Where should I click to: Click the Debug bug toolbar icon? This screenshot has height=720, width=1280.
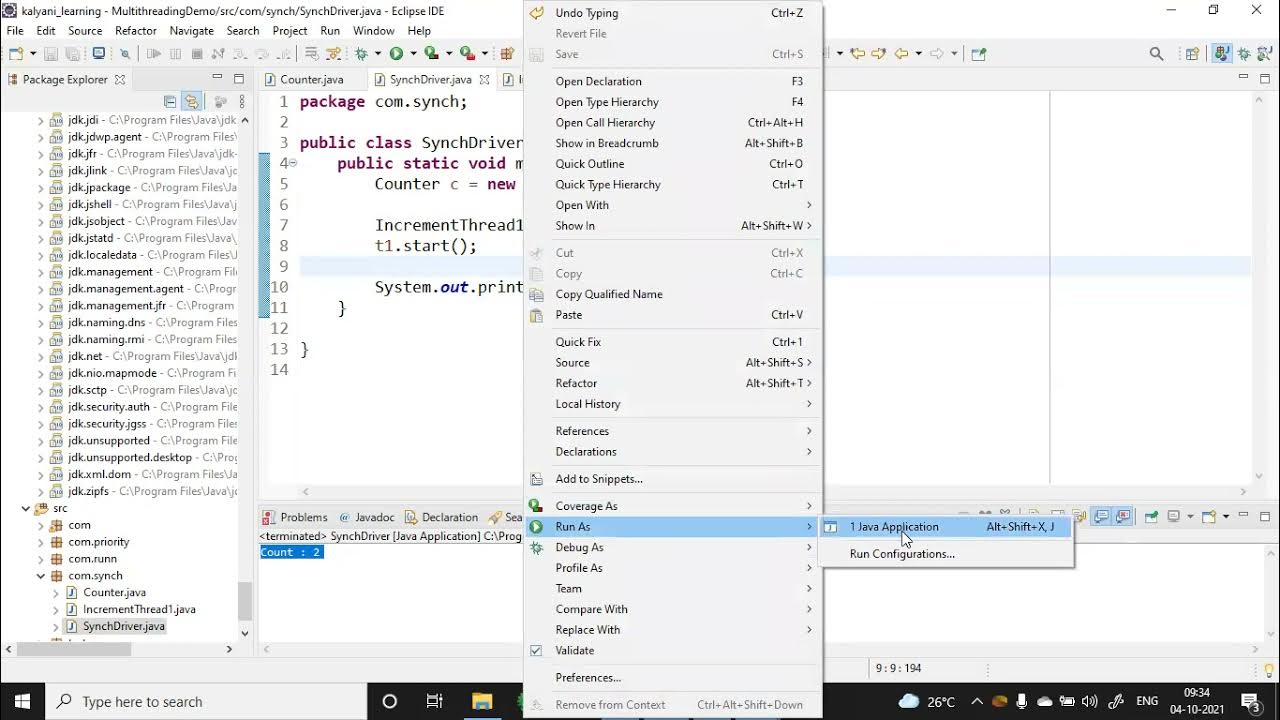360,54
